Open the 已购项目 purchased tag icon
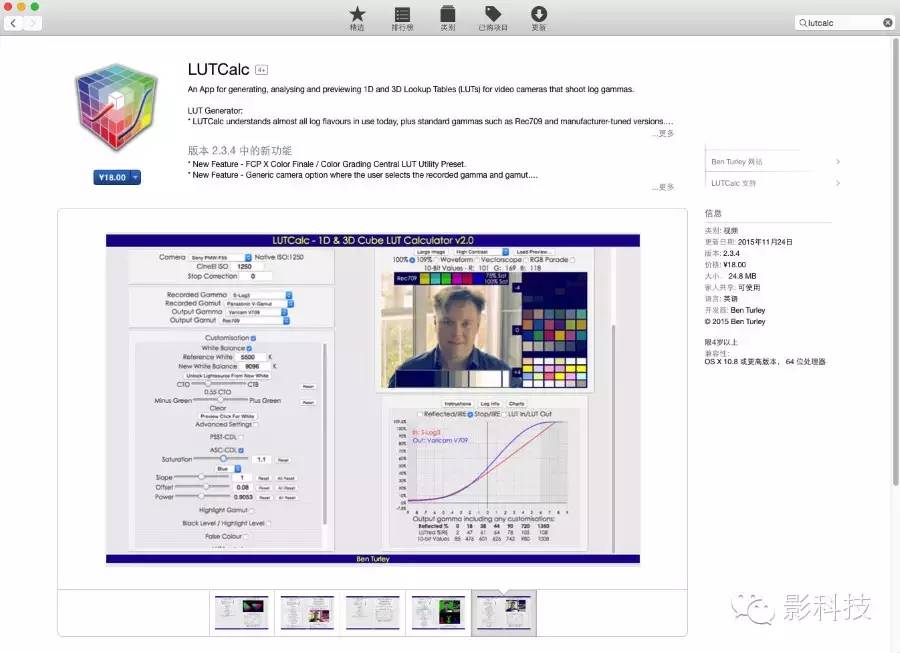This screenshot has width=900, height=653. coord(492,14)
